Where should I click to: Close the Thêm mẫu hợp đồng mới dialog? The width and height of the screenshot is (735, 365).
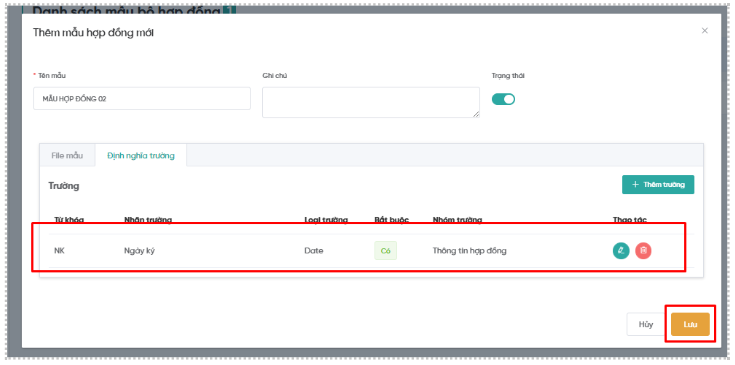(x=705, y=31)
